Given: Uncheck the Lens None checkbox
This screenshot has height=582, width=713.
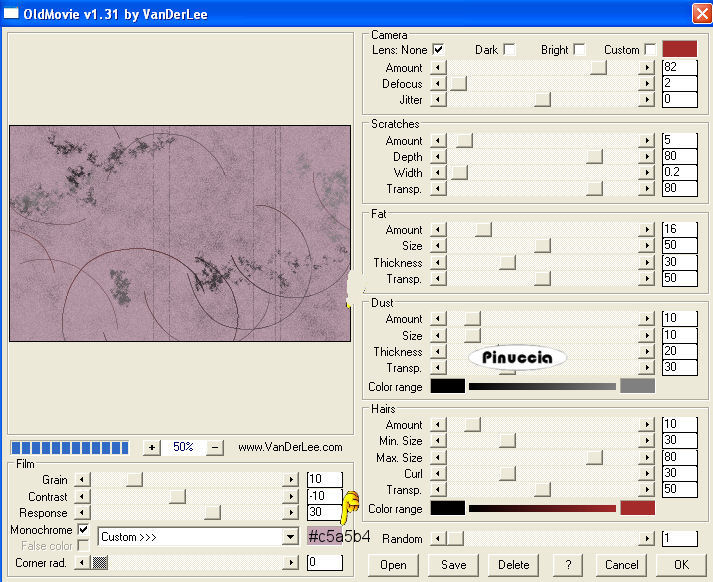Looking at the screenshot, I should tap(438, 49).
